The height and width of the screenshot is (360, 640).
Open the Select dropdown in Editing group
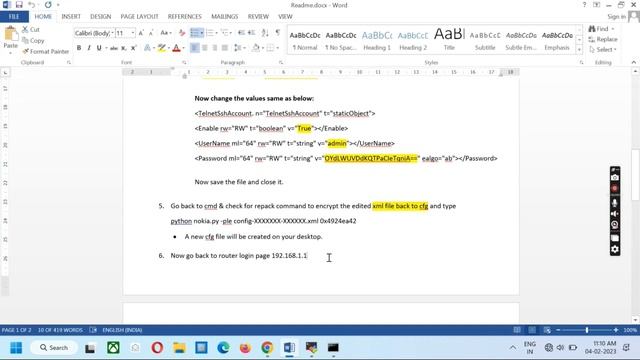(603, 49)
